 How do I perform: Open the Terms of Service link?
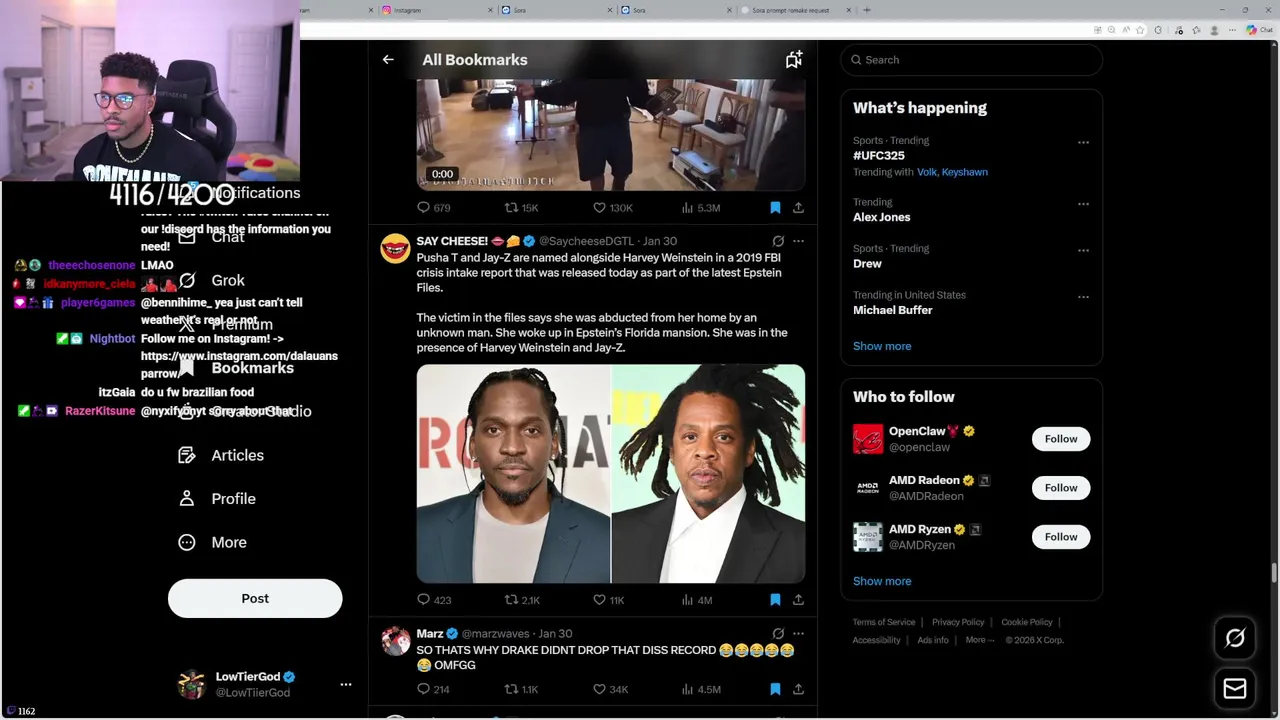884,622
